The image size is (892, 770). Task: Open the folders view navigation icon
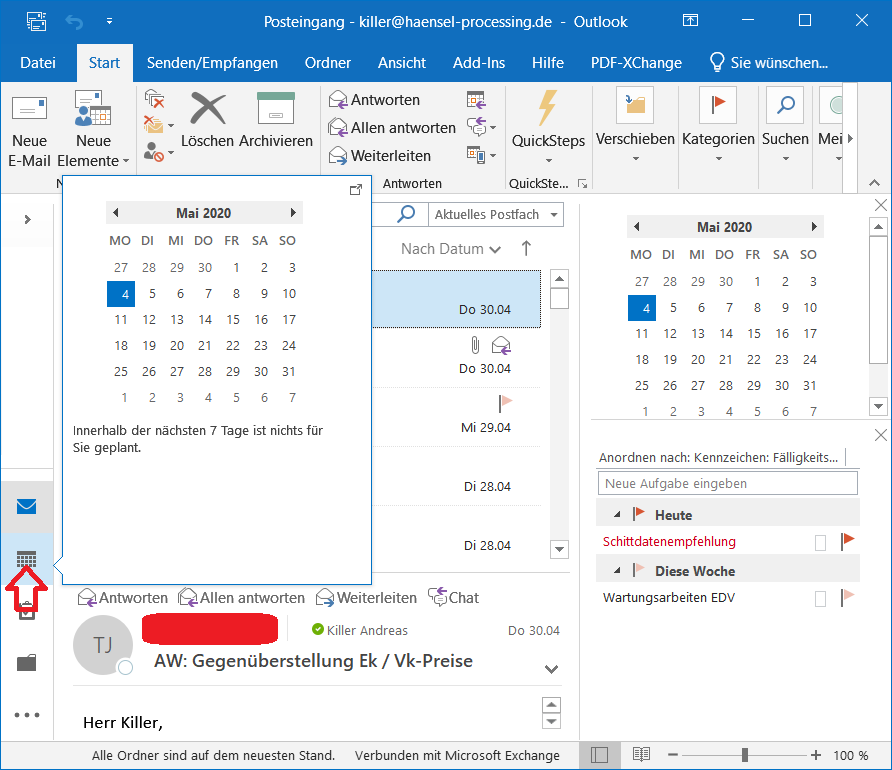tap(27, 663)
